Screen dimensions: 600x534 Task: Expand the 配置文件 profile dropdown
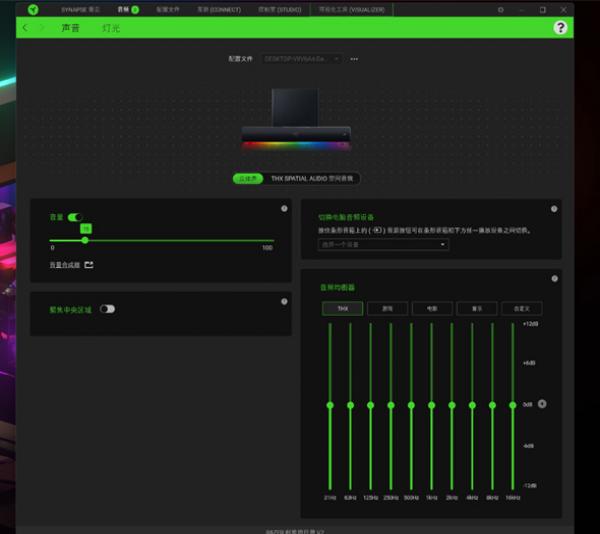click(x=302, y=59)
